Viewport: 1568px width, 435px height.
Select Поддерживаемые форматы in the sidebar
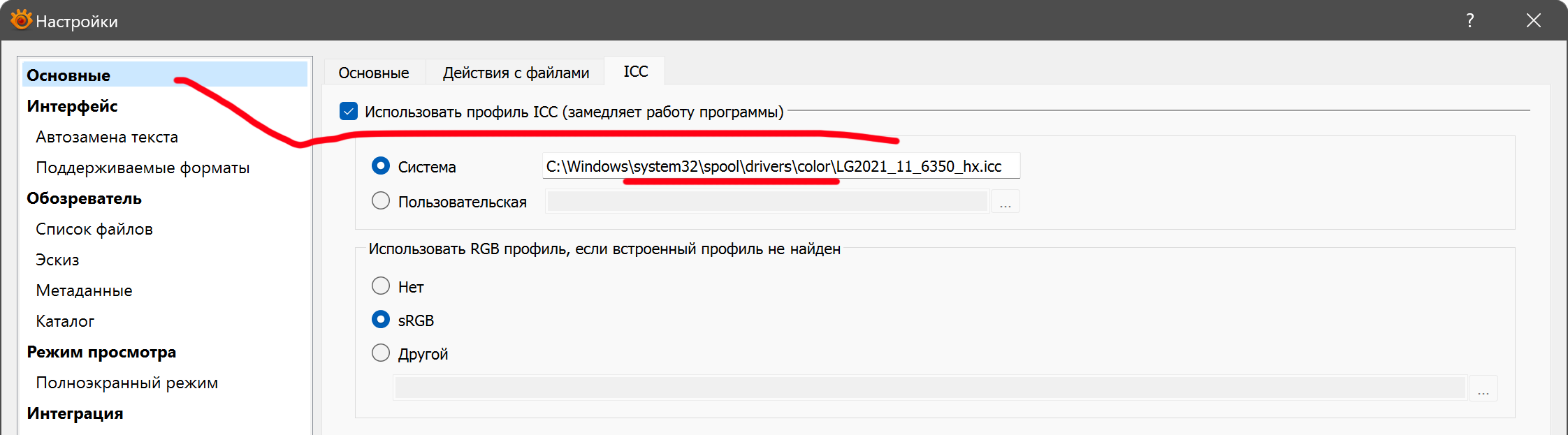pyautogui.click(x=143, y=168)
